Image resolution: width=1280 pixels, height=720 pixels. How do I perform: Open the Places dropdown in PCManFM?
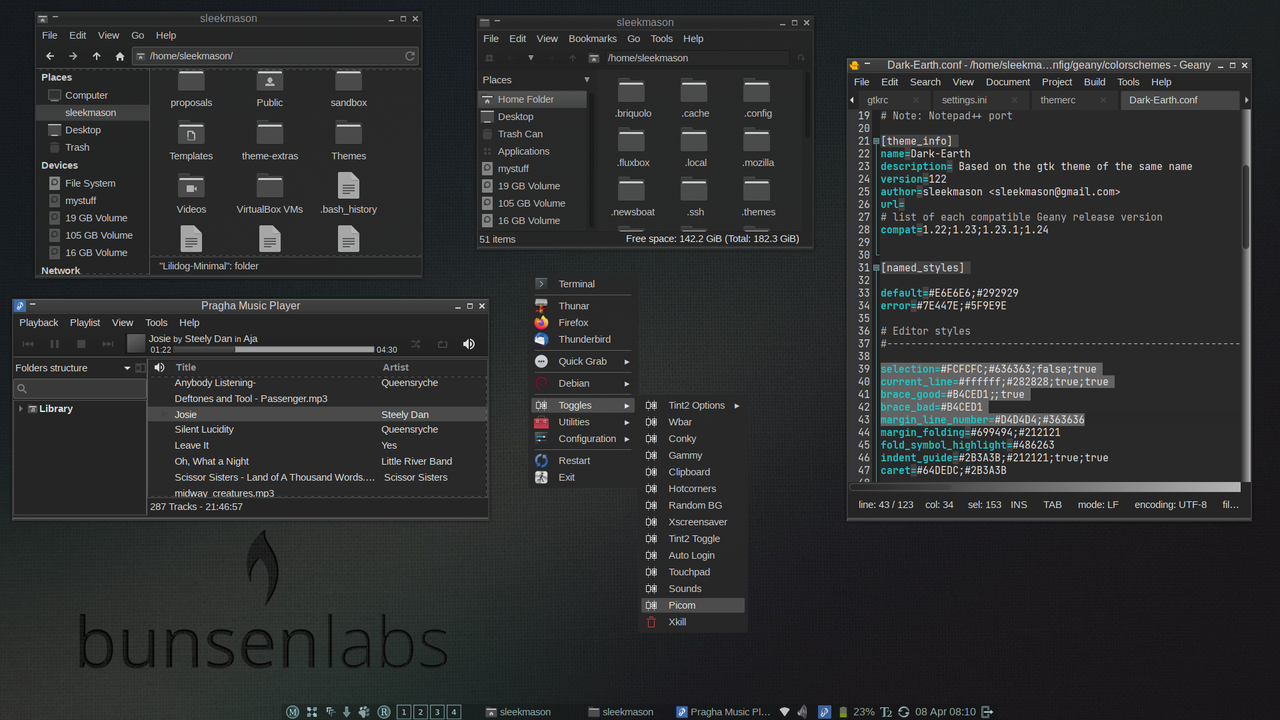coord(587,80)
